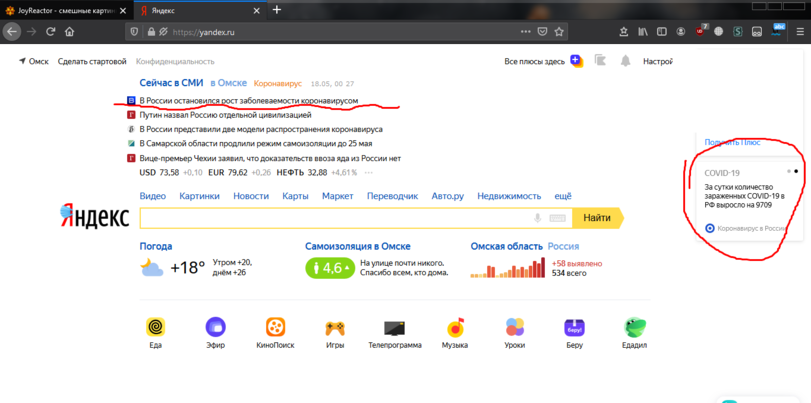Launch the Эфир service

[215, 327]
